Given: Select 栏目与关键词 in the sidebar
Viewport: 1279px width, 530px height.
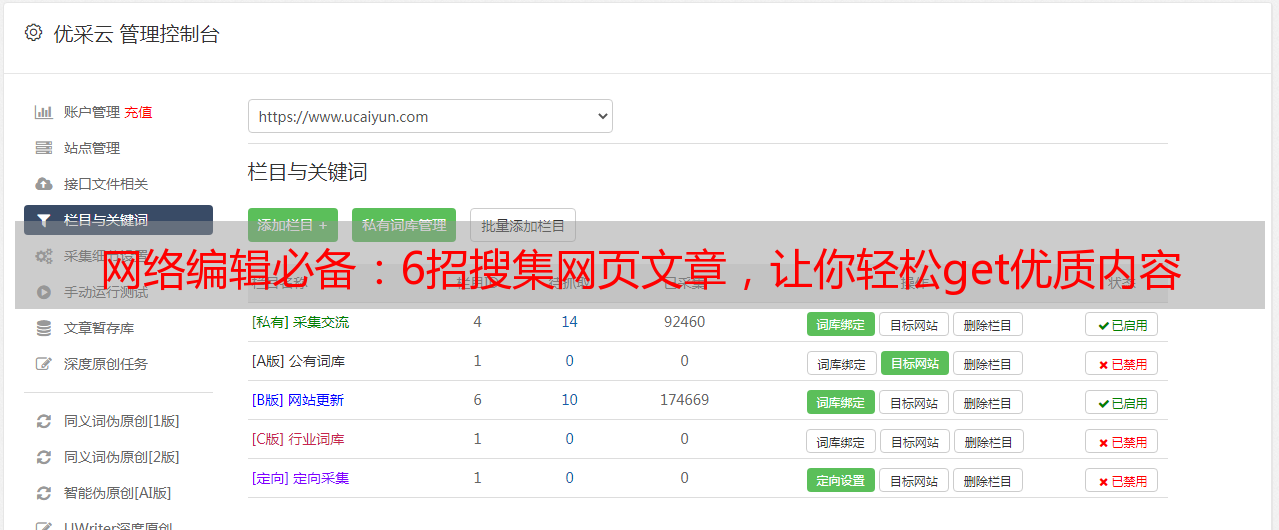Looking at the screenshot, I should (x=118, y=220).
